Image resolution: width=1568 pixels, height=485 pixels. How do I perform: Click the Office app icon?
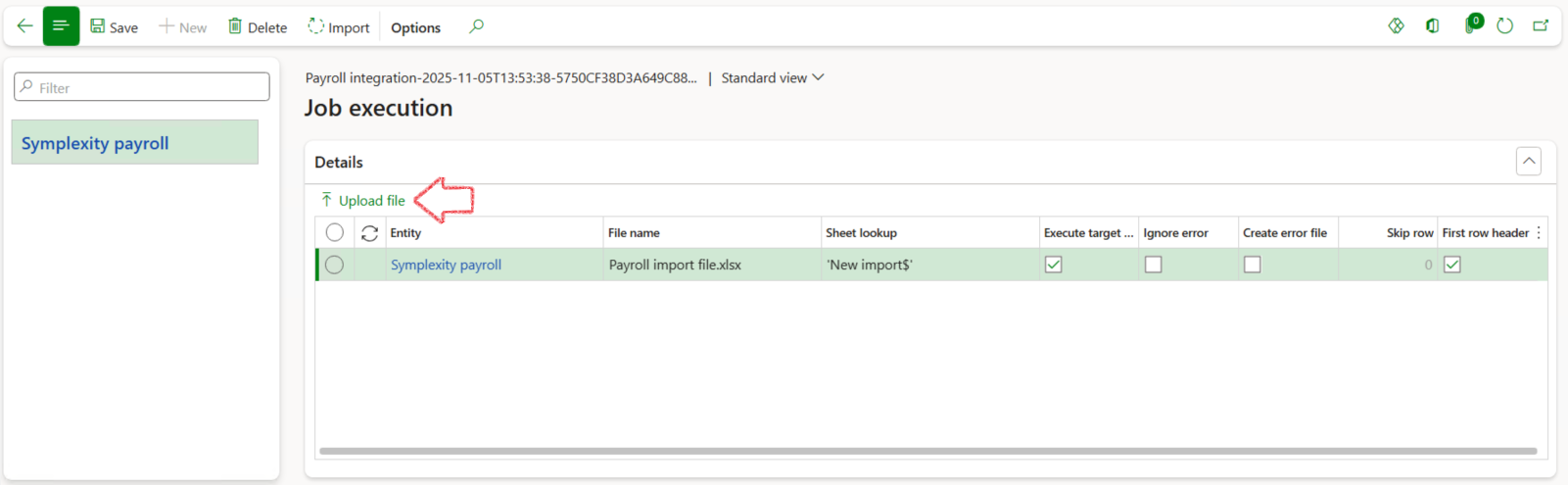[x=1433, y=25]
